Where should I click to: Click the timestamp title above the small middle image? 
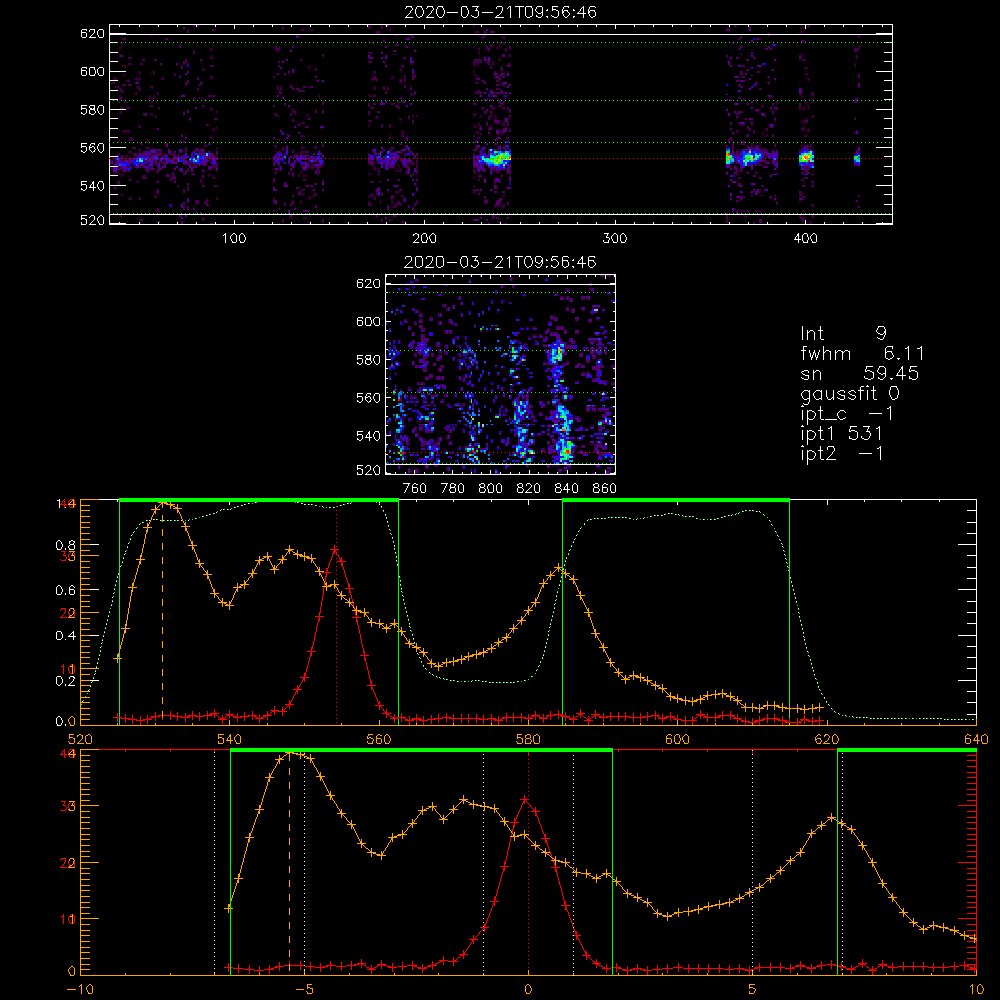pyautogui.click(x=501, y=262)
